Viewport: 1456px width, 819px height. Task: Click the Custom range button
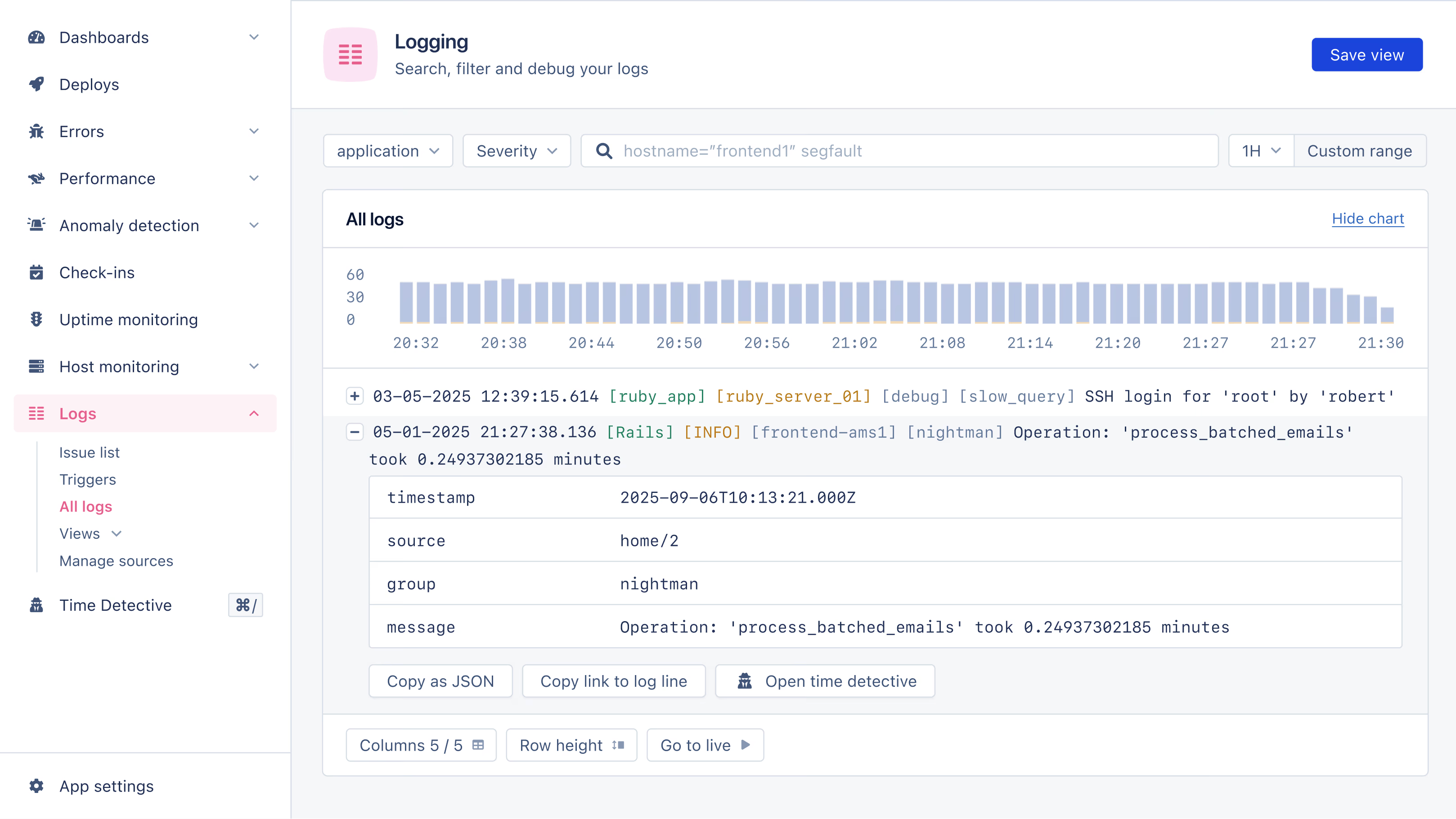click(1360, 151)
